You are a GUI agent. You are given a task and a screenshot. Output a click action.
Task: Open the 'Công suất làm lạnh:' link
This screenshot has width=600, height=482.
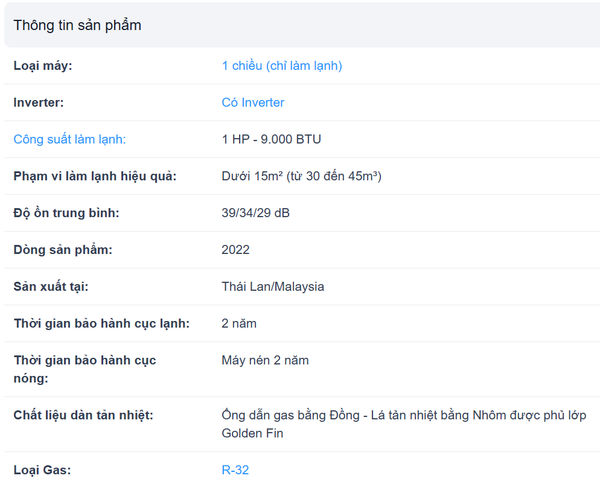tap(70, 139)
